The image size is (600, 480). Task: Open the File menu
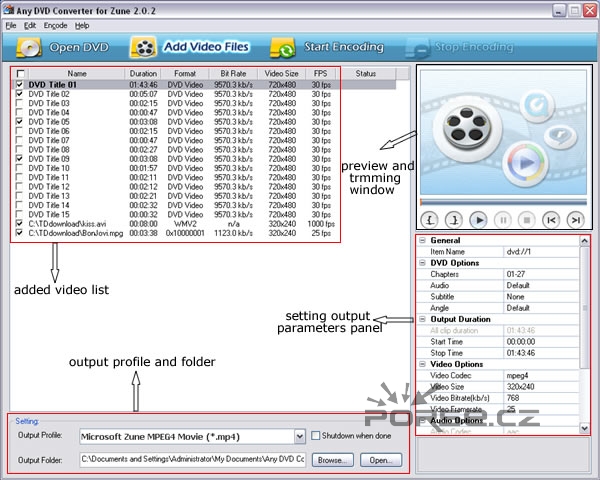click(x=11, y=26)
